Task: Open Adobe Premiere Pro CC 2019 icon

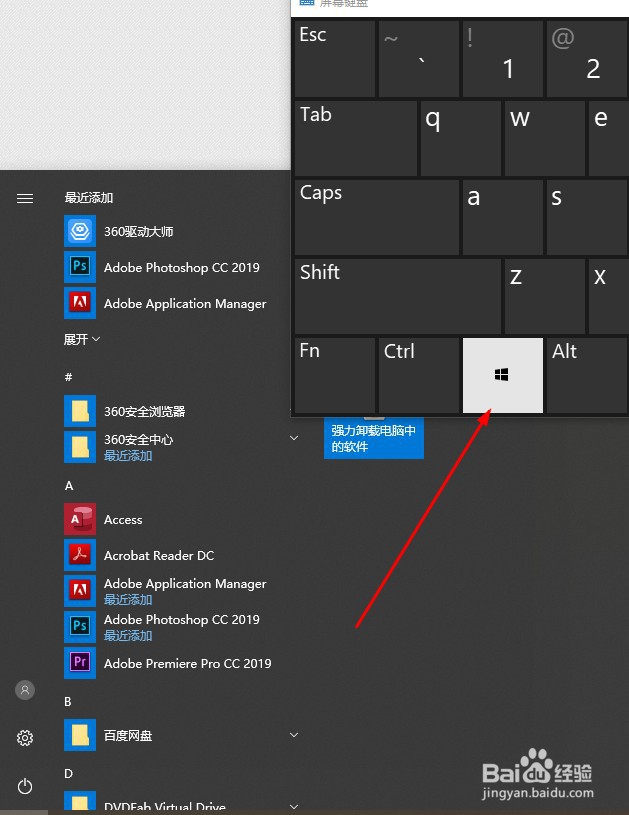Action: (x=80, y=663)
